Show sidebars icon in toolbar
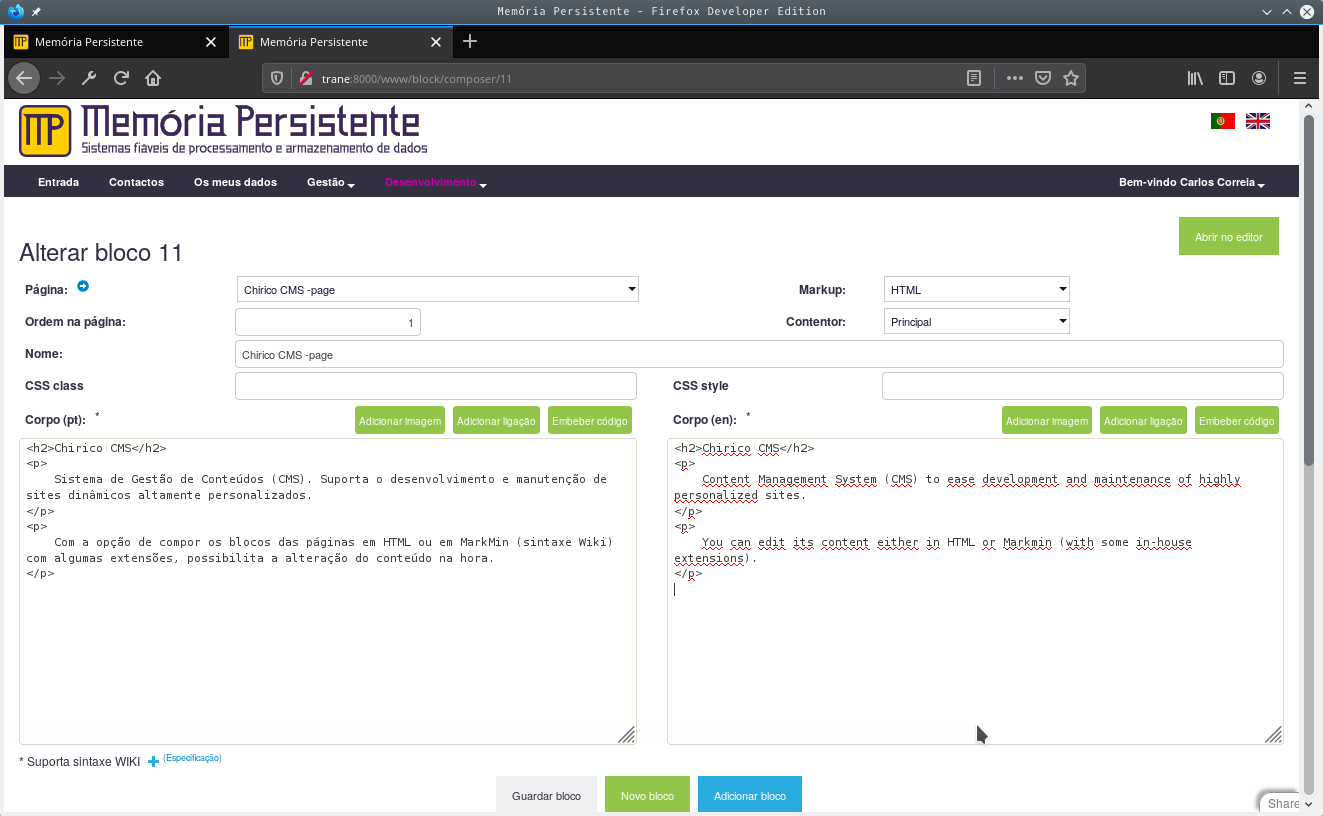 (x=1227, y=78)
